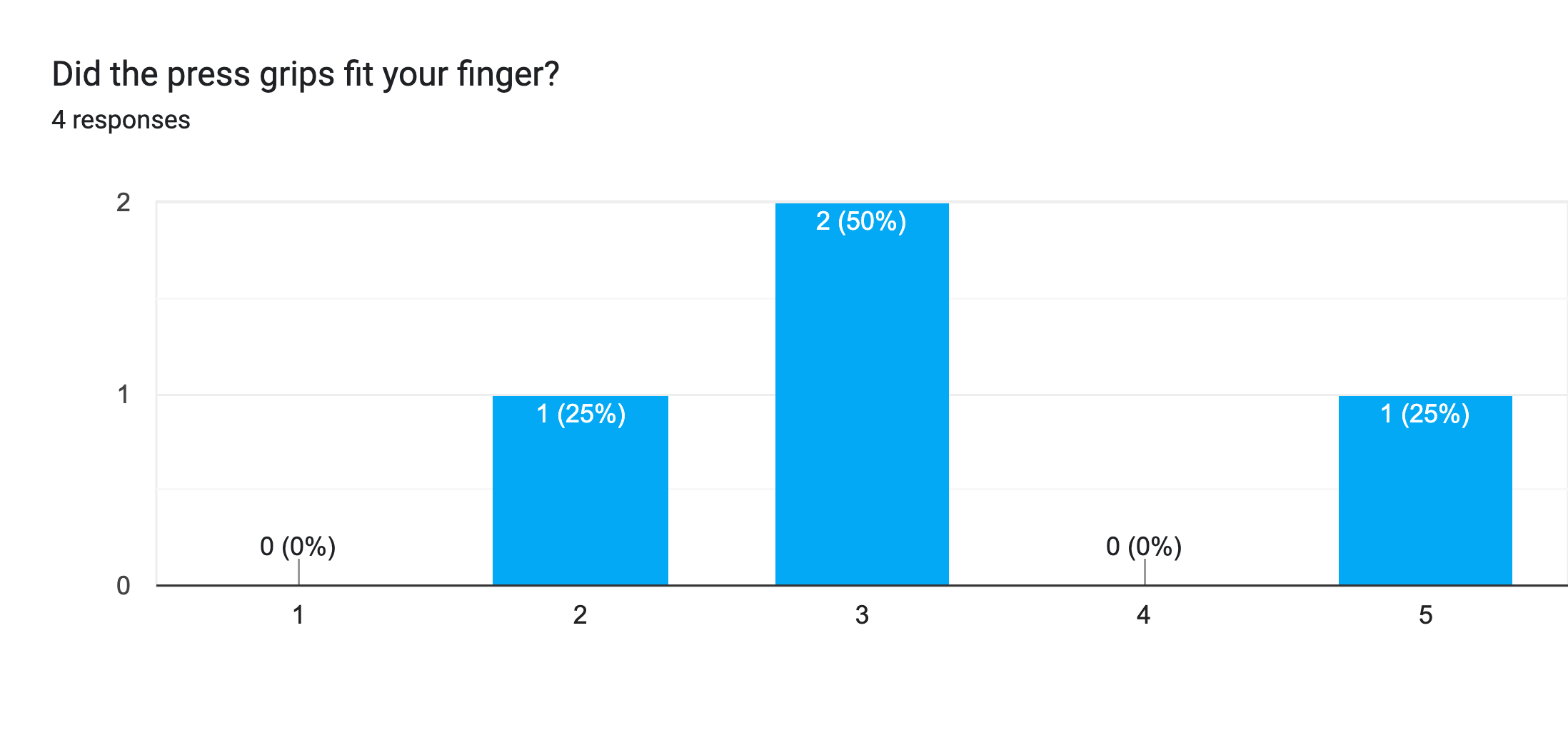Screen dimensions: 1568x745
Task: Click the blue bar for rating 2
Action: [580, 500]
